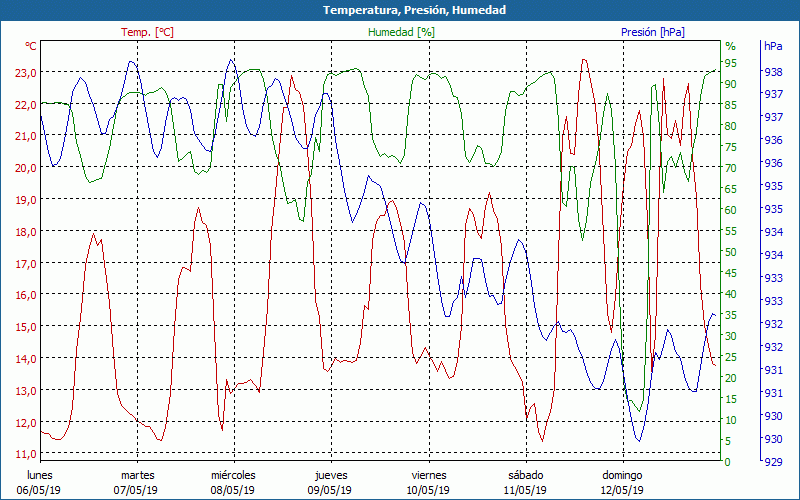Click the 35 humidity axis value
The width and height of the screenshot is (800, 500).
pos(731,315)
